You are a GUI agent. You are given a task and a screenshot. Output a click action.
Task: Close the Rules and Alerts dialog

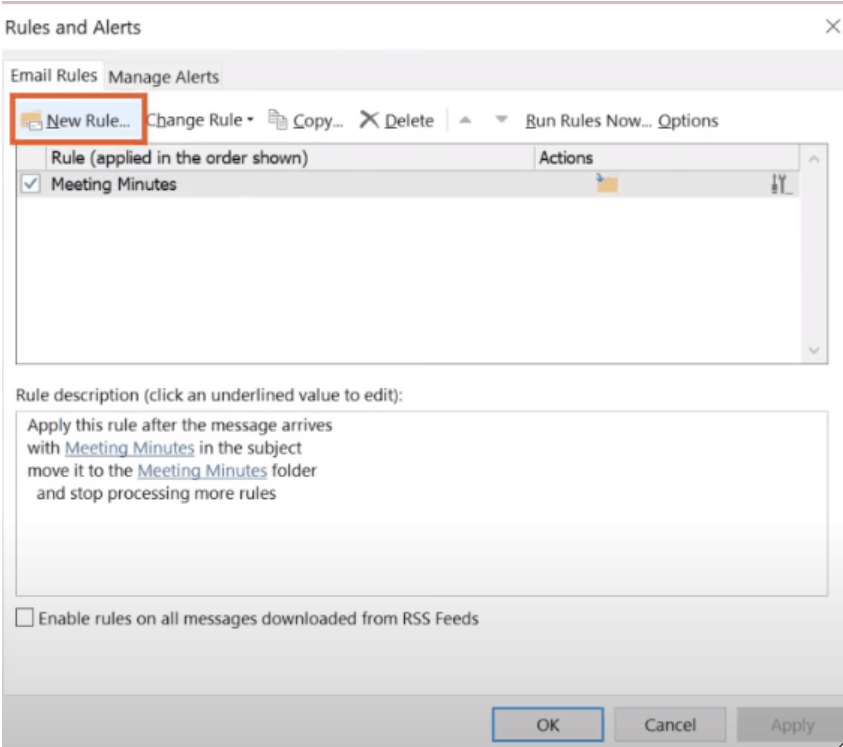click(833, 26)
